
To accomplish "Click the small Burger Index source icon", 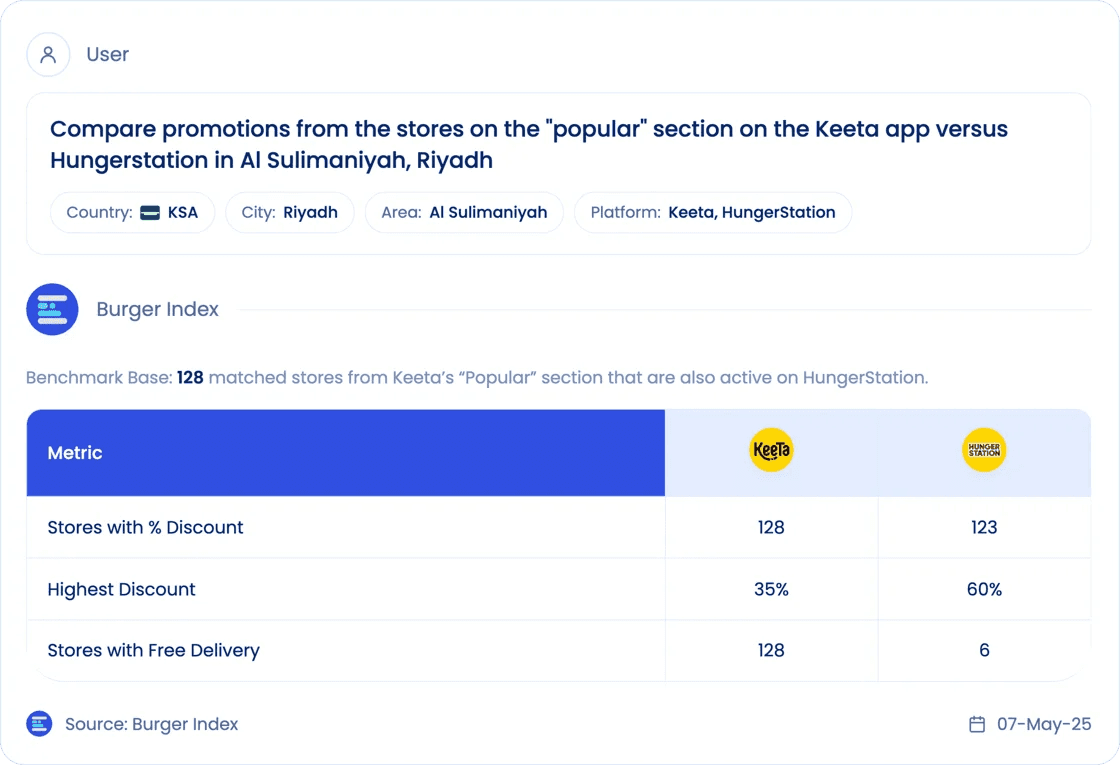I will [x=39, y=724].
